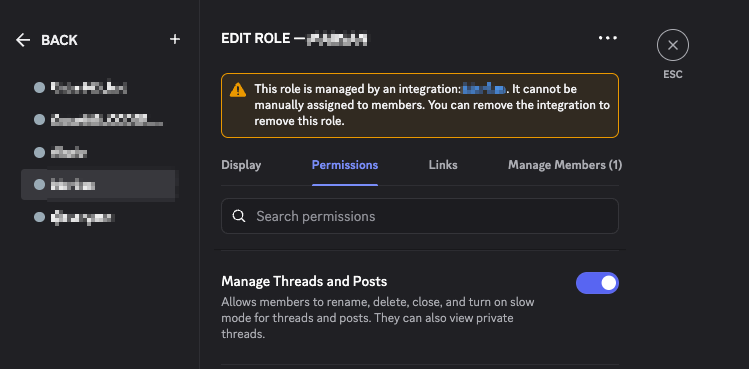Switch to the Display tab
The image size is (749, 369).
[241, 165]
